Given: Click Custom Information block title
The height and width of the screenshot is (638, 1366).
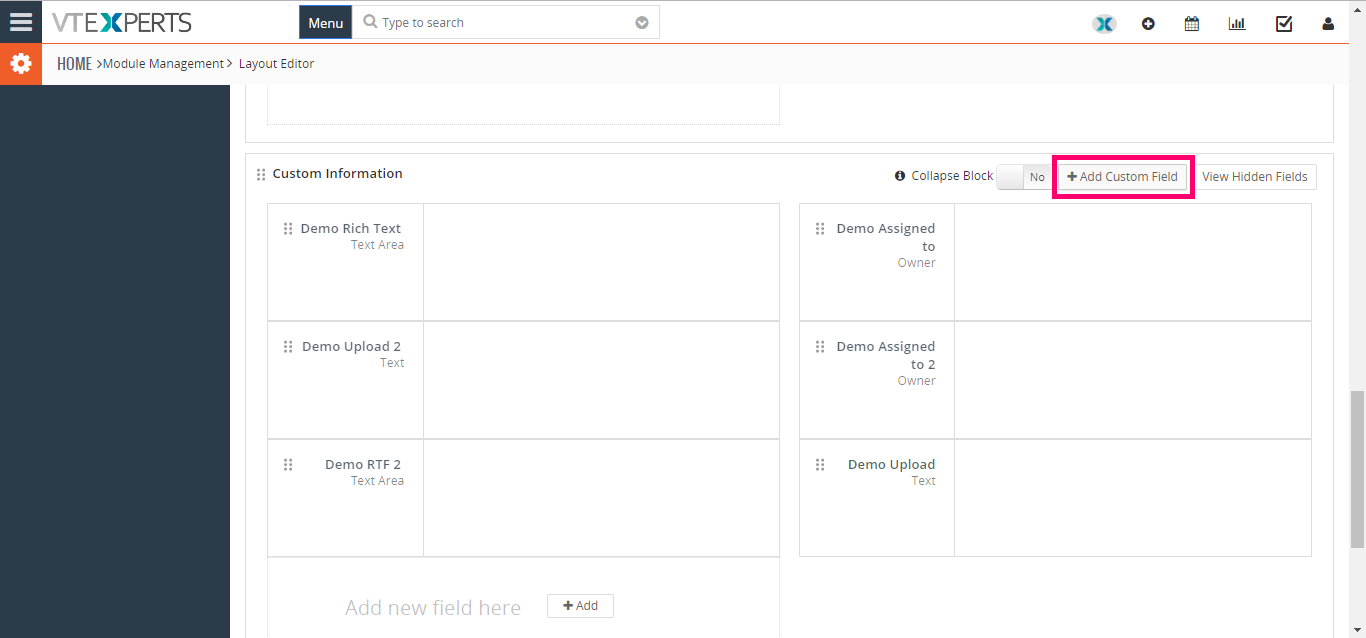Looking at the screenshot, I should click(x=338, y=174).
